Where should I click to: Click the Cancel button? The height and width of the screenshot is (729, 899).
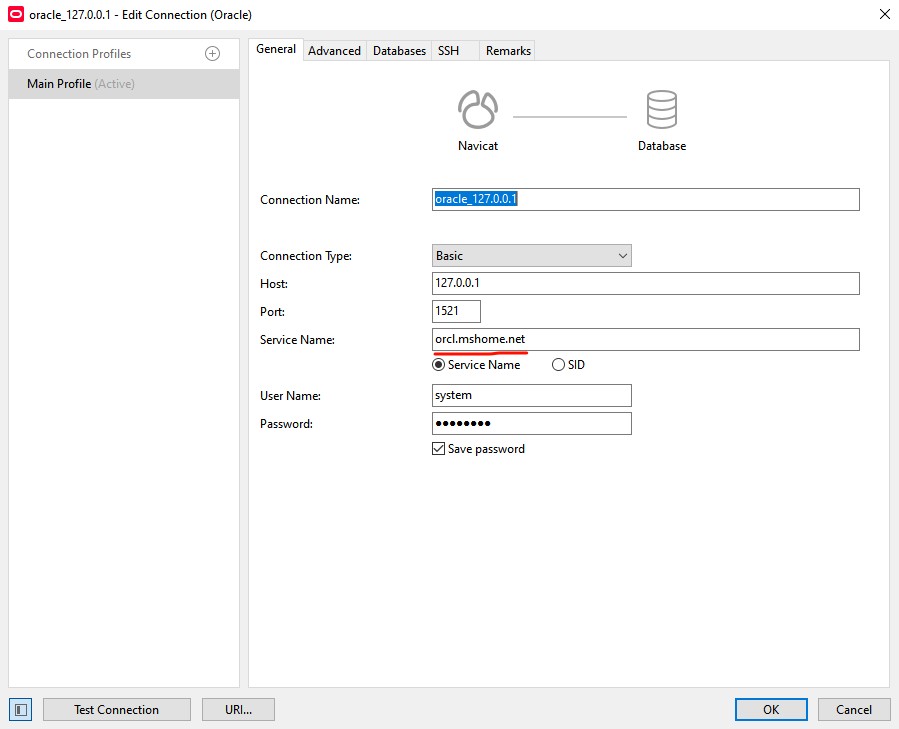(854, 709)
